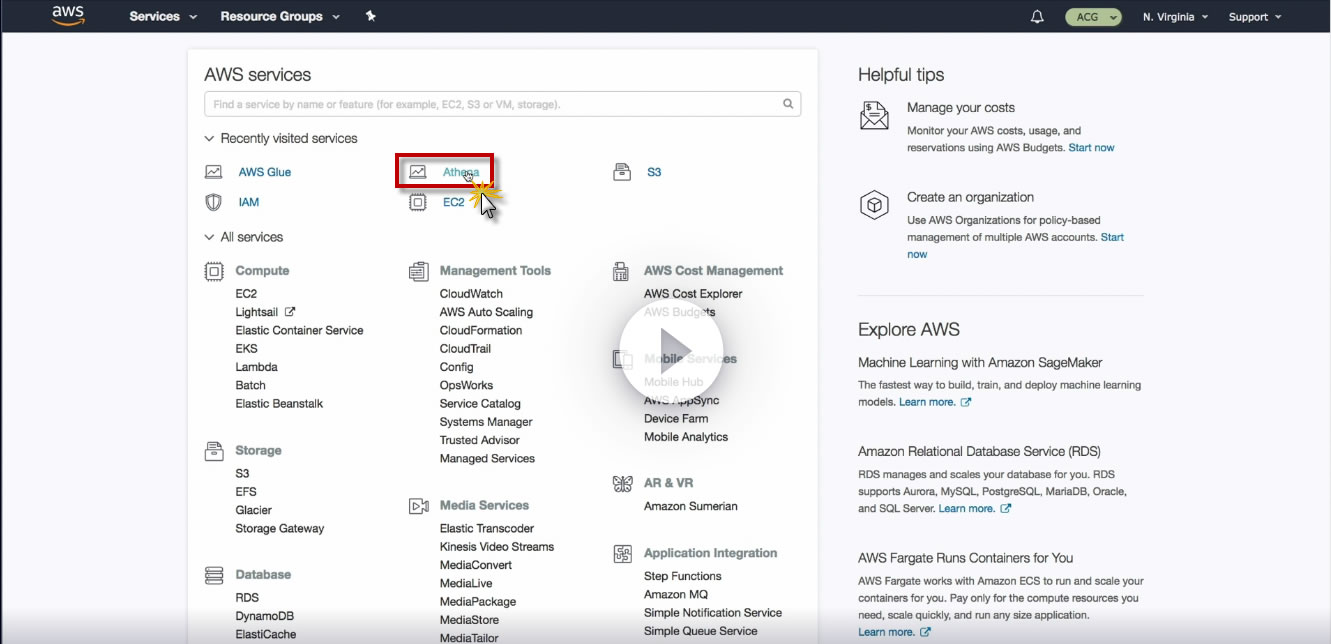The height and width of the screenshot is (644, 1331).
Task: Open MediaConvert under Media Services
Action: 476,565
